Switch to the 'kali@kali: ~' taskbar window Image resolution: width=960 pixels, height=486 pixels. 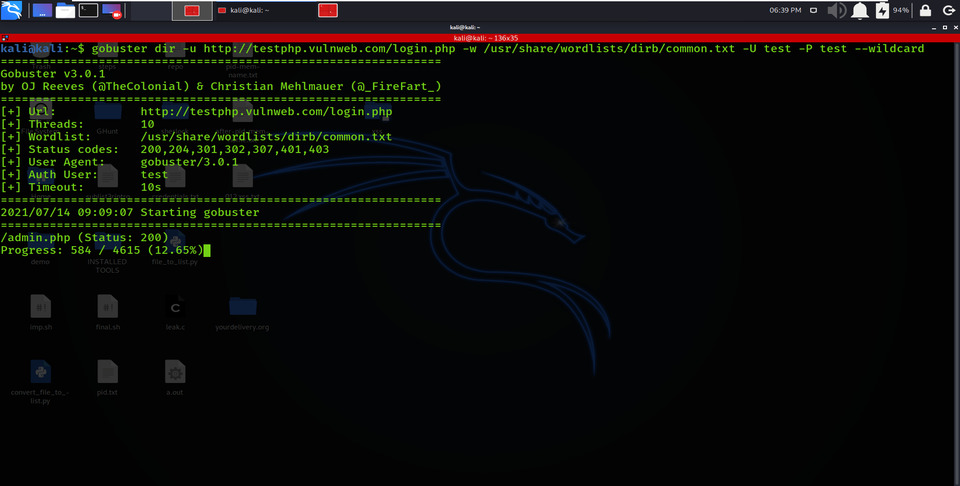point(244,10)
